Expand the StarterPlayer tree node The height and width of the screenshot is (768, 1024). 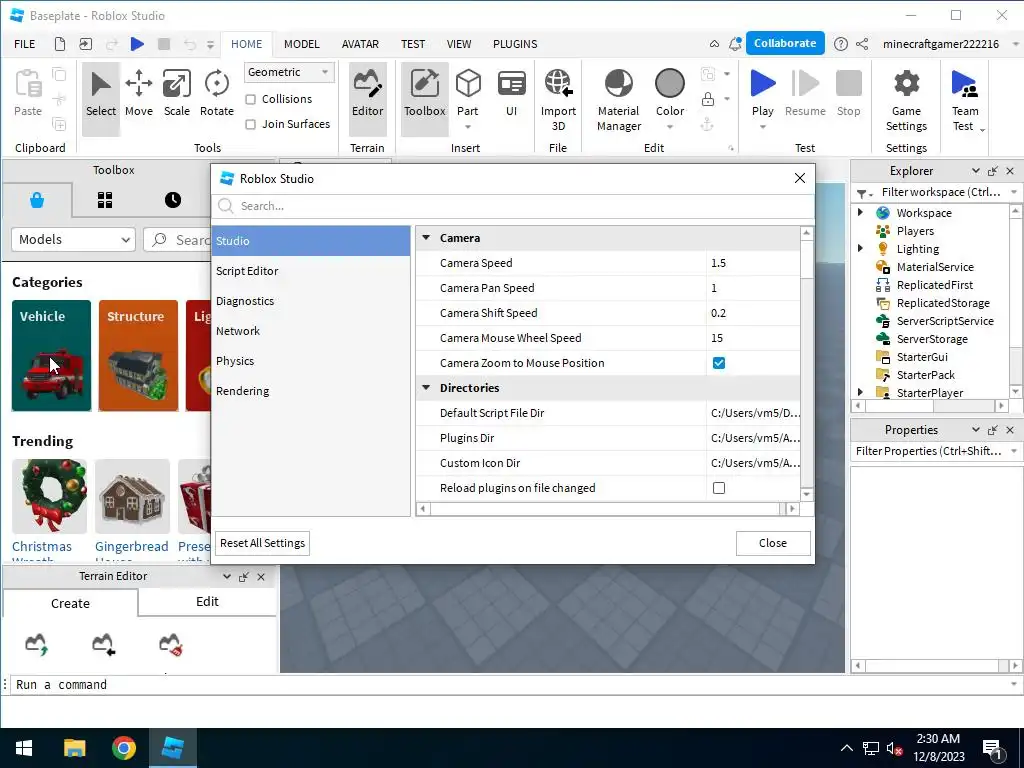click(860, 392)
